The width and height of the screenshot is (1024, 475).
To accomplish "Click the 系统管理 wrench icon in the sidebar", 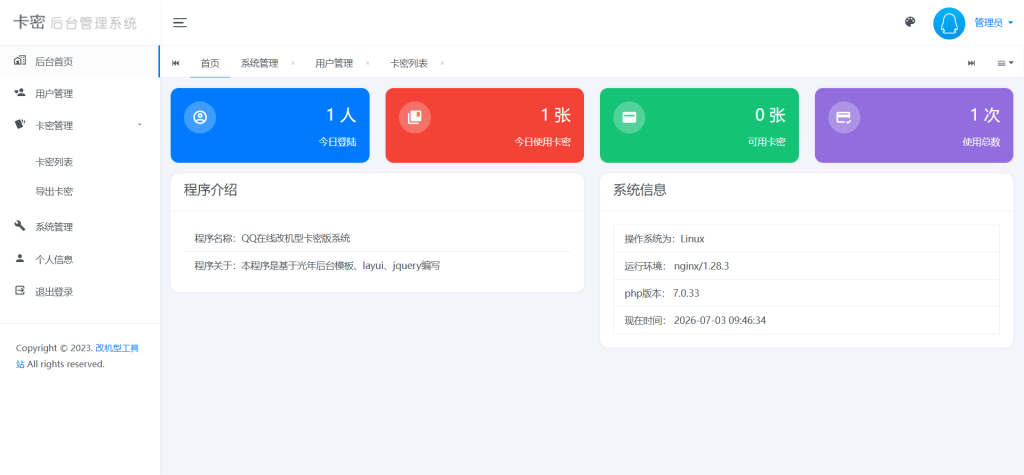I will (x=20, y=226).
